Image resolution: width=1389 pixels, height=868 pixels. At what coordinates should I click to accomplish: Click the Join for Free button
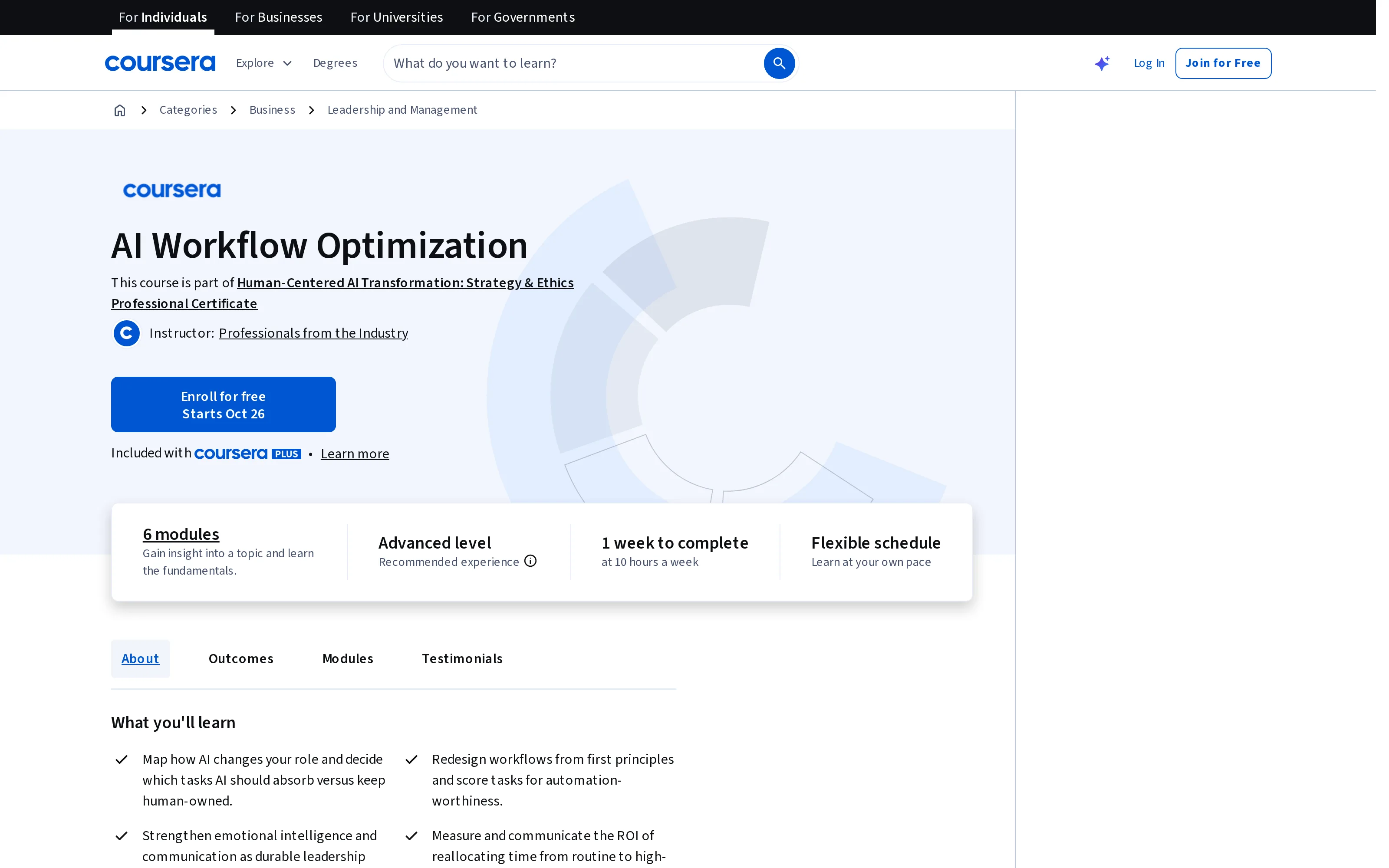click(x=1223, y=63)
